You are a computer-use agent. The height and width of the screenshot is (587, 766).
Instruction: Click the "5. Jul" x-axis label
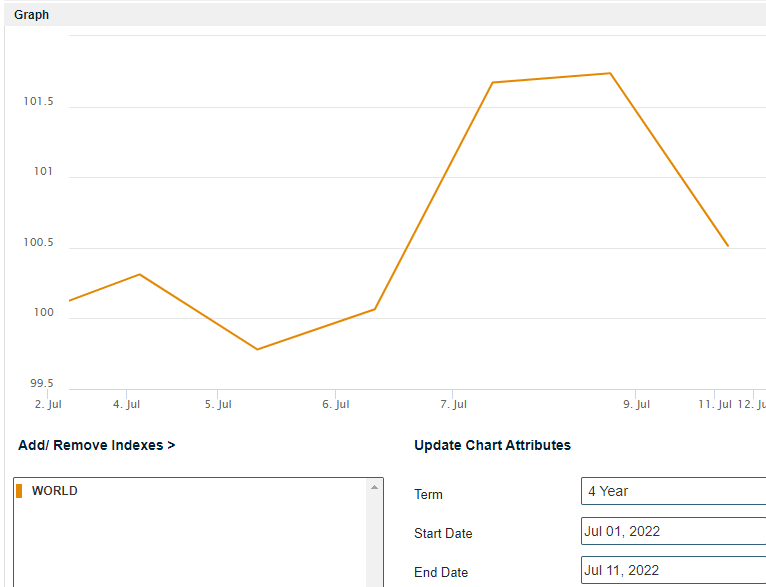(218, 404)
